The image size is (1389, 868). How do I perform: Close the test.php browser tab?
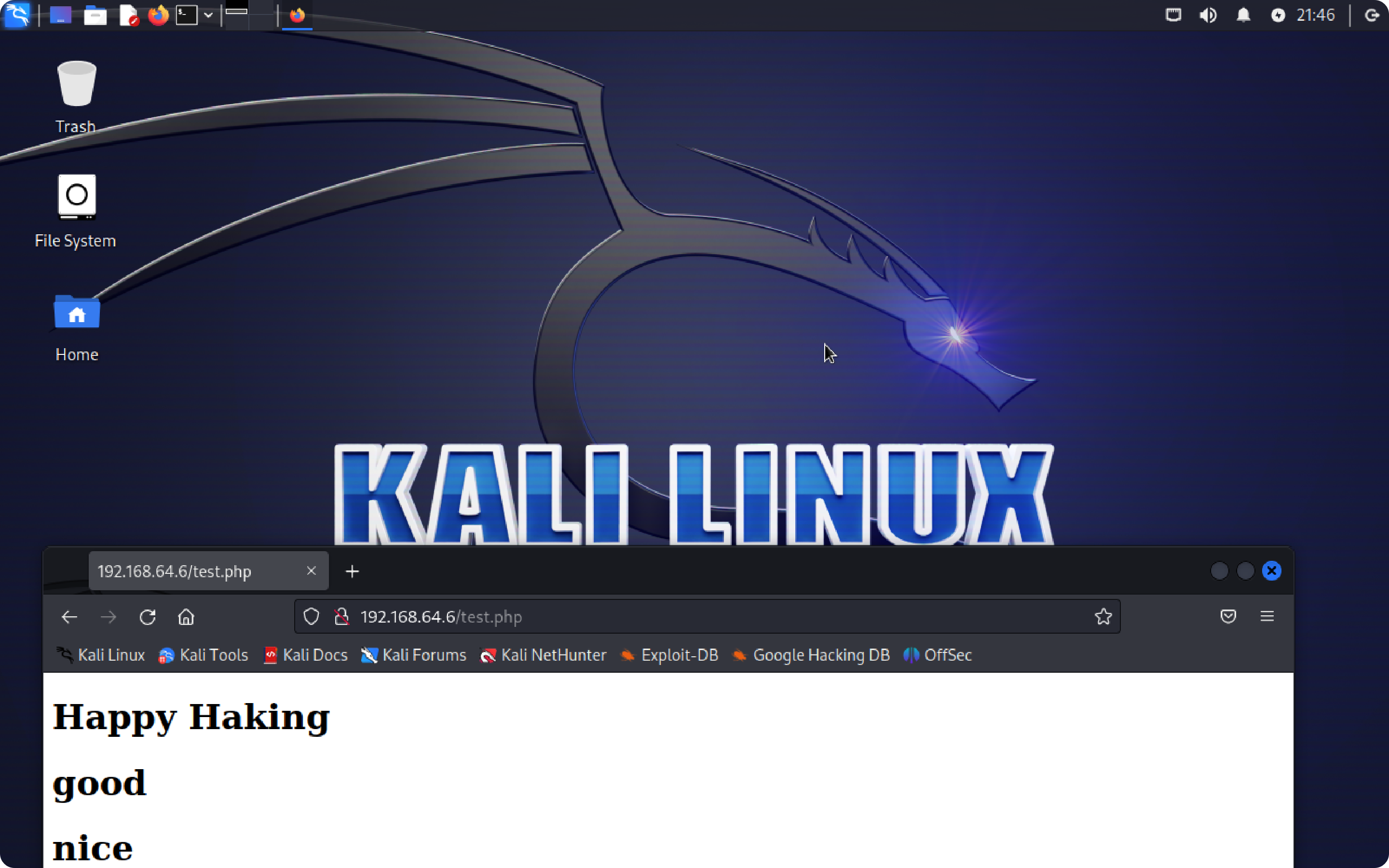coord(311,570)
